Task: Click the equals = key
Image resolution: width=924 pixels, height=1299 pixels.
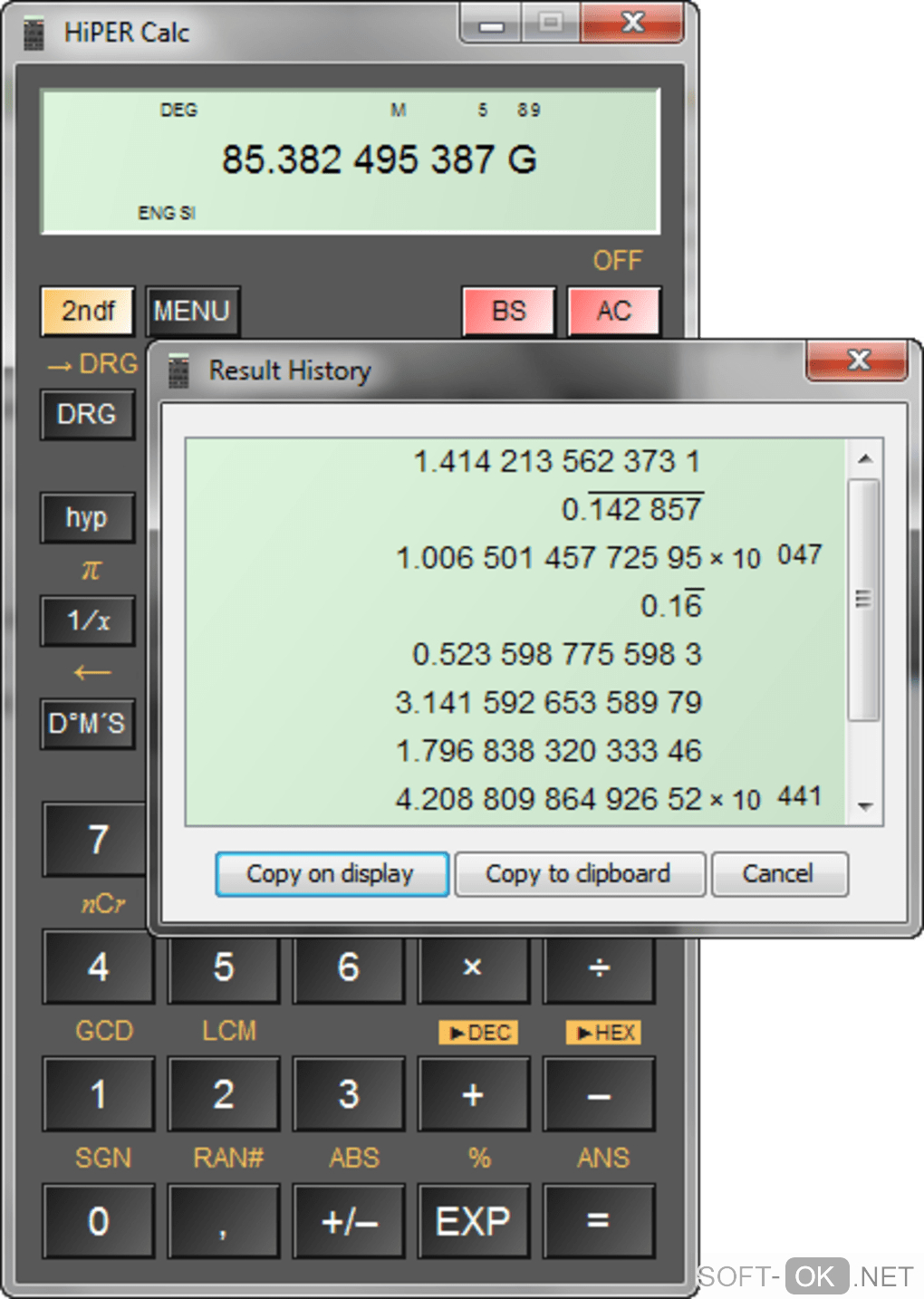Action: pos(599,1221)
